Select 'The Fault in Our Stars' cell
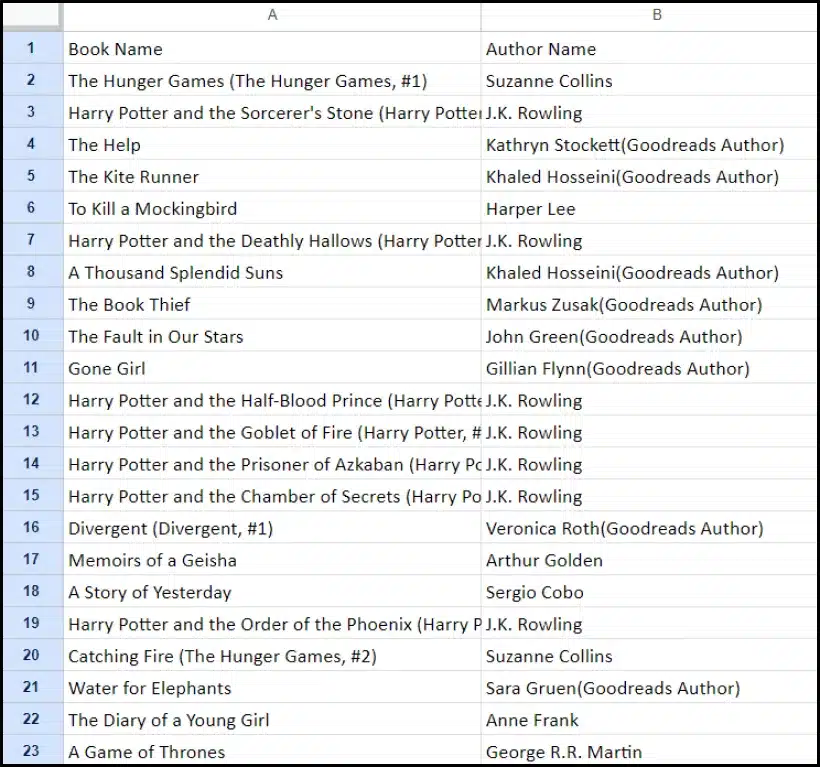The width and height of the screenshot is (820, 767). tap(155, 337)
